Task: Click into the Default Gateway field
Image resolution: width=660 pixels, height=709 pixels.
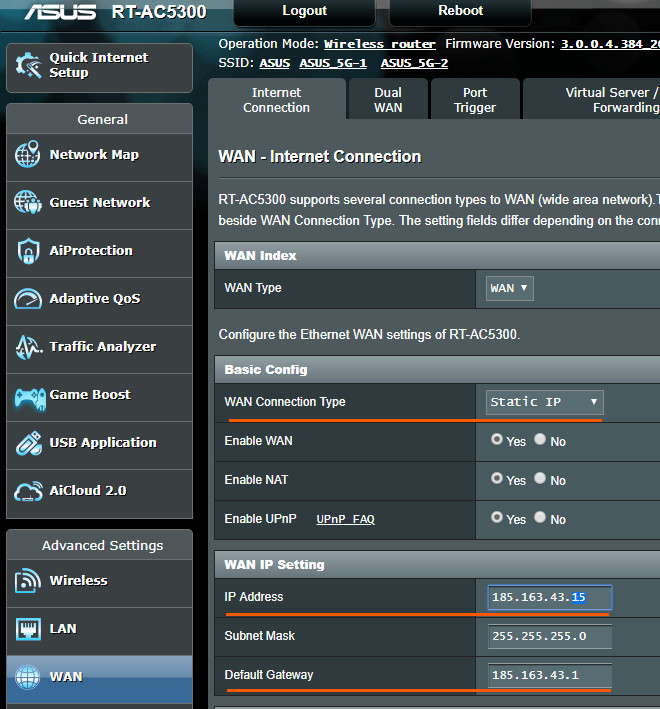Action: pos(549,675)
